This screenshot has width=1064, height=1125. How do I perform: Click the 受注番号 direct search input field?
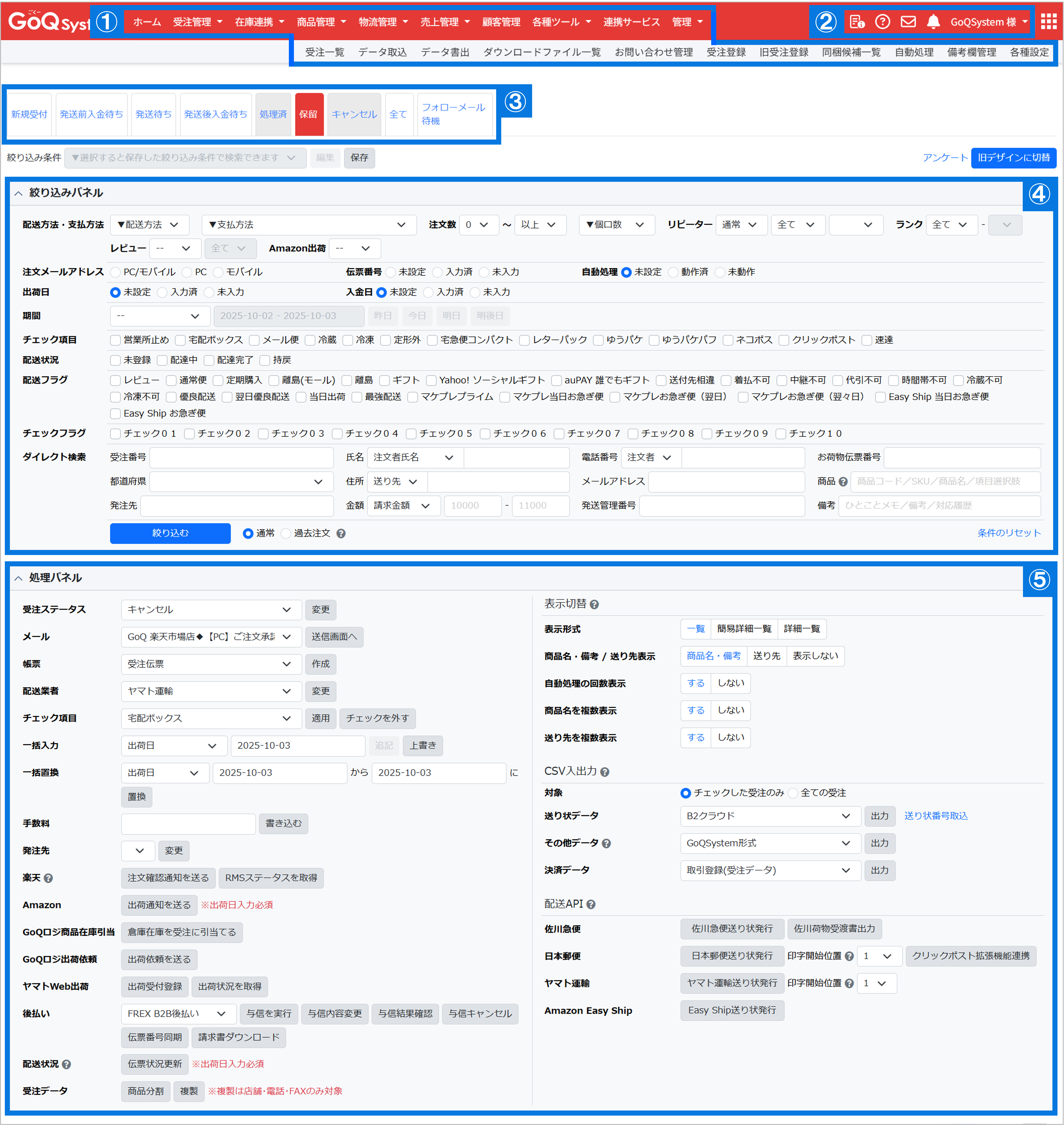point(241,457)
